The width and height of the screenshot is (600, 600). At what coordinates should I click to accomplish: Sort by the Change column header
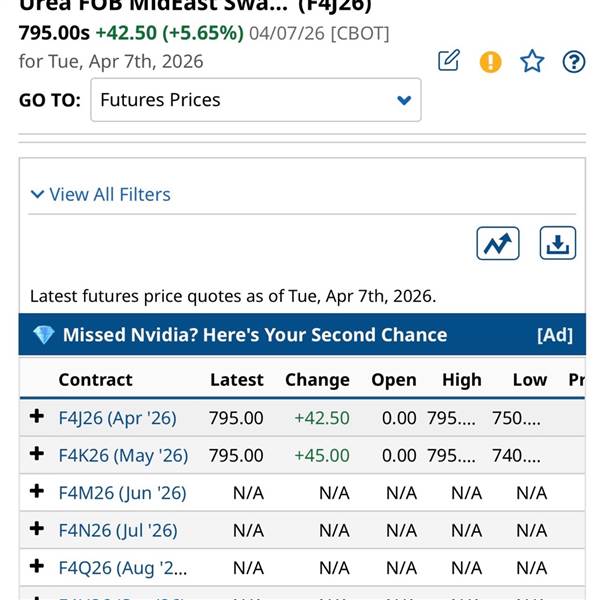317,380
